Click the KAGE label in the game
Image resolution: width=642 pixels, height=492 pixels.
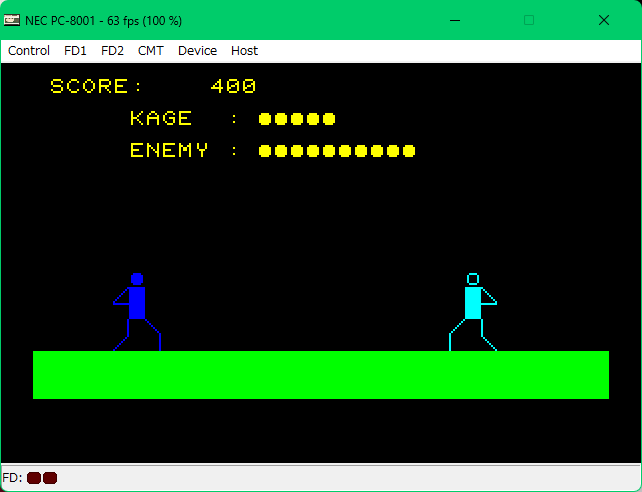click(x=161, y=119)
